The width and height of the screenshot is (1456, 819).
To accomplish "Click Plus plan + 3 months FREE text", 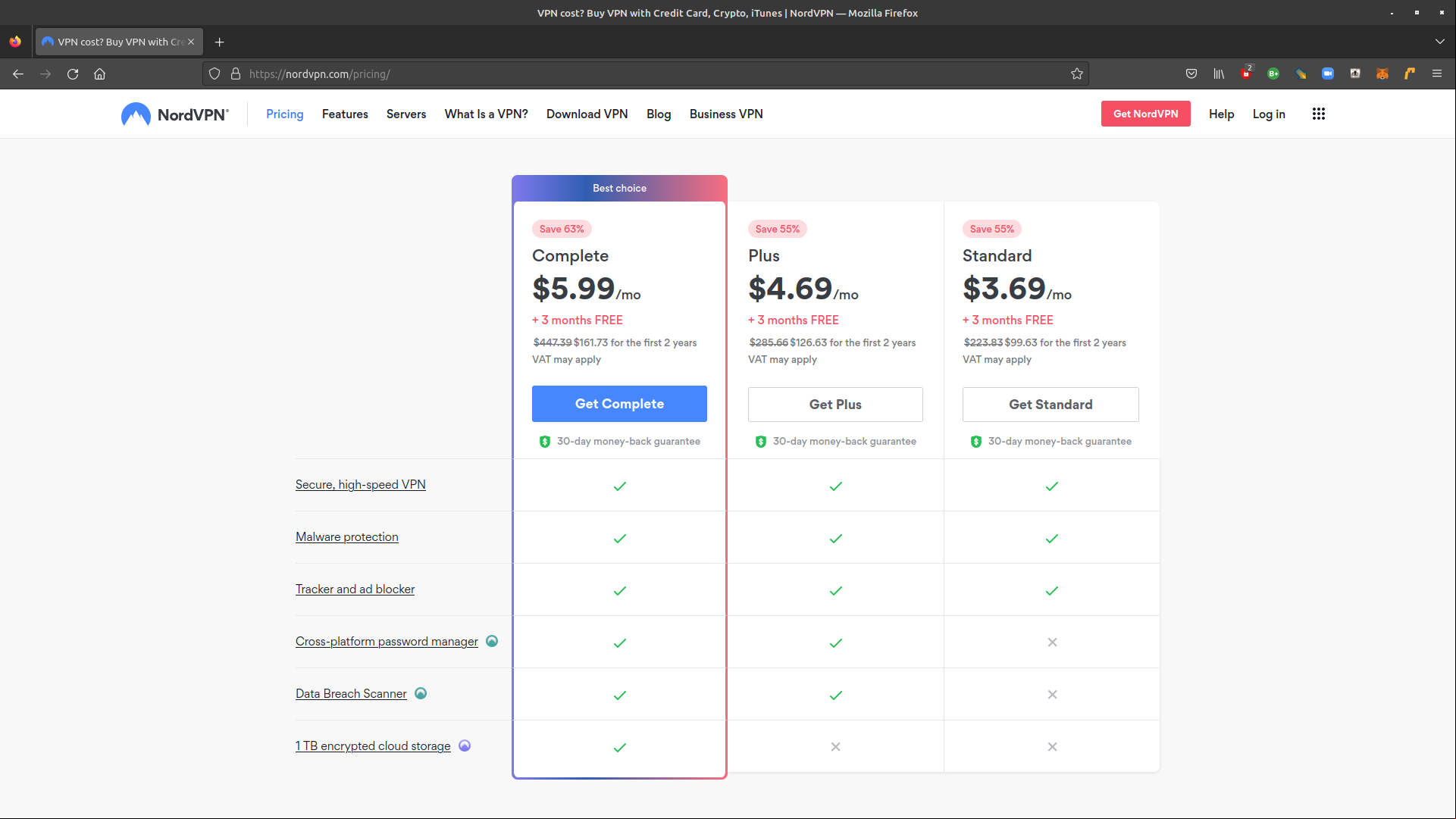I will point(794,320).
